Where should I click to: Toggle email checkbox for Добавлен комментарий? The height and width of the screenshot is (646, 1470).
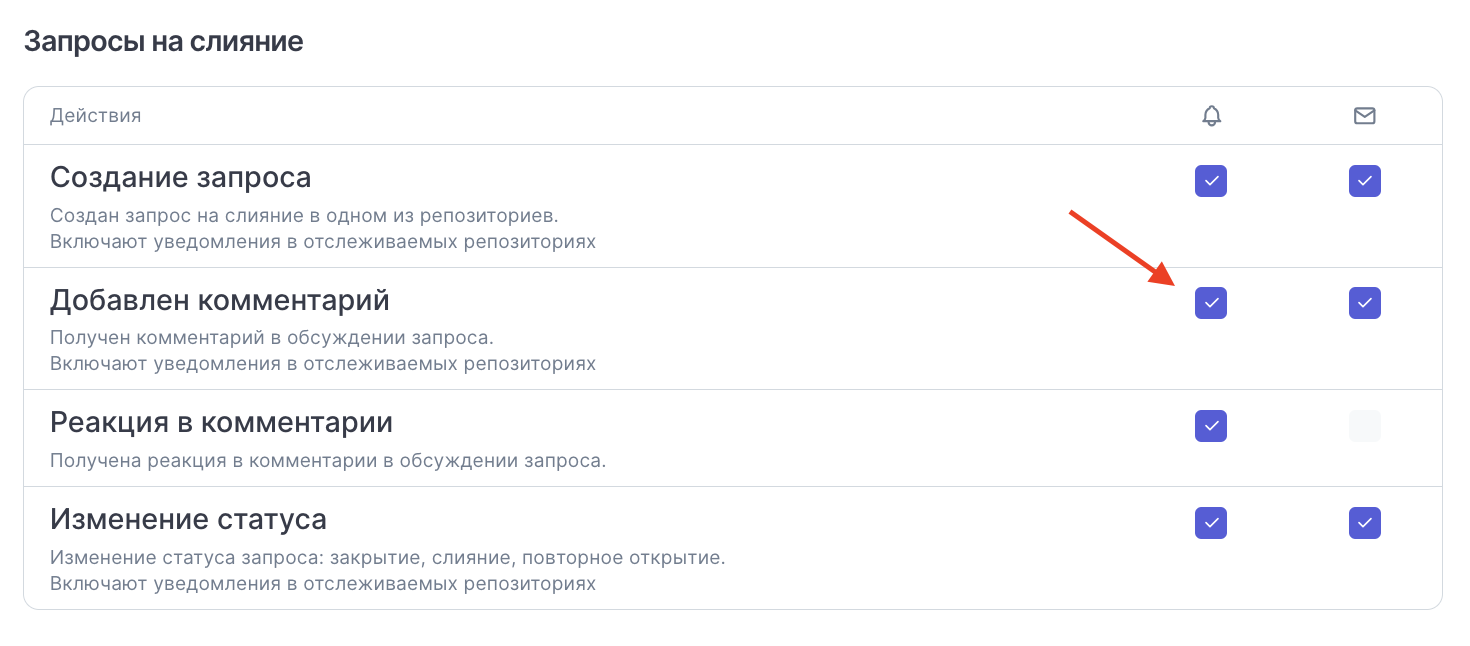pyautogui.click(x=1365, y=303)
